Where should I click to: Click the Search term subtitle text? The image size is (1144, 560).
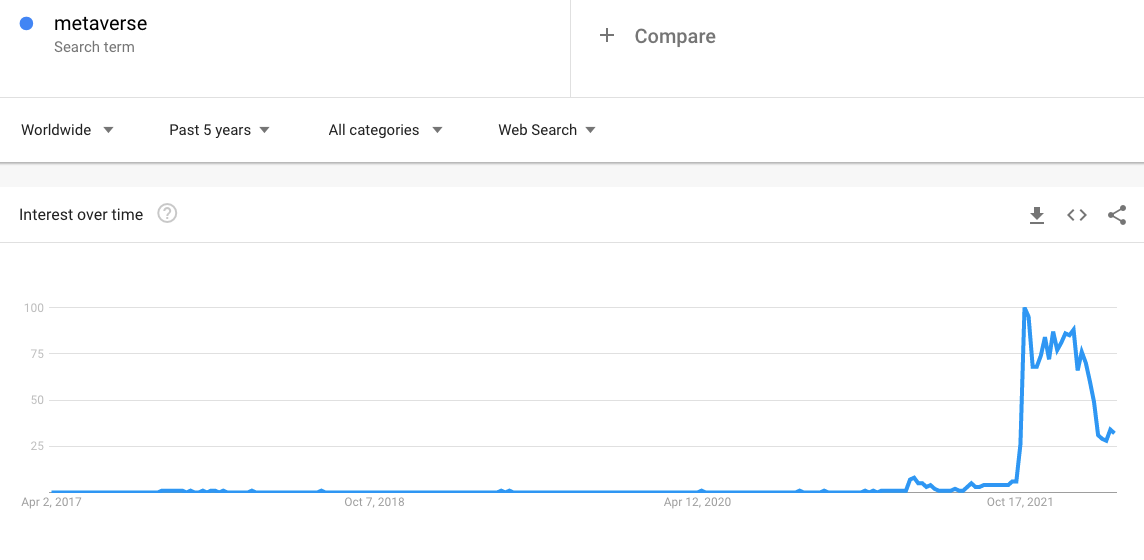click(x=94, y=47)
